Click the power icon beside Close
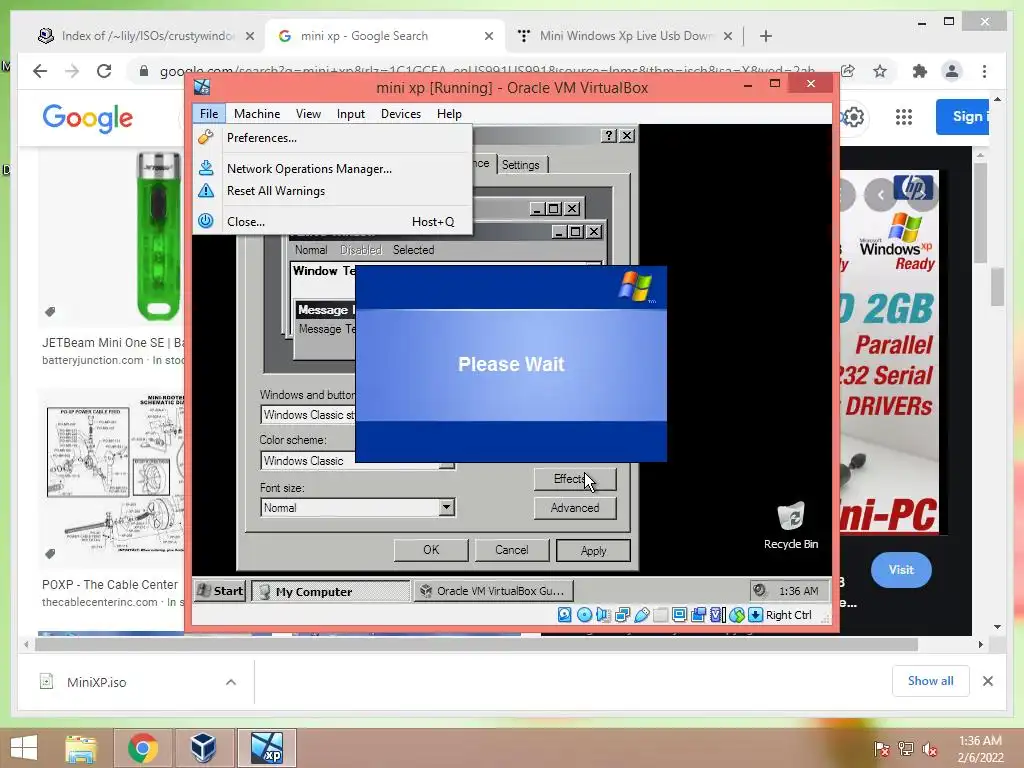 click(x=206, y=221)
